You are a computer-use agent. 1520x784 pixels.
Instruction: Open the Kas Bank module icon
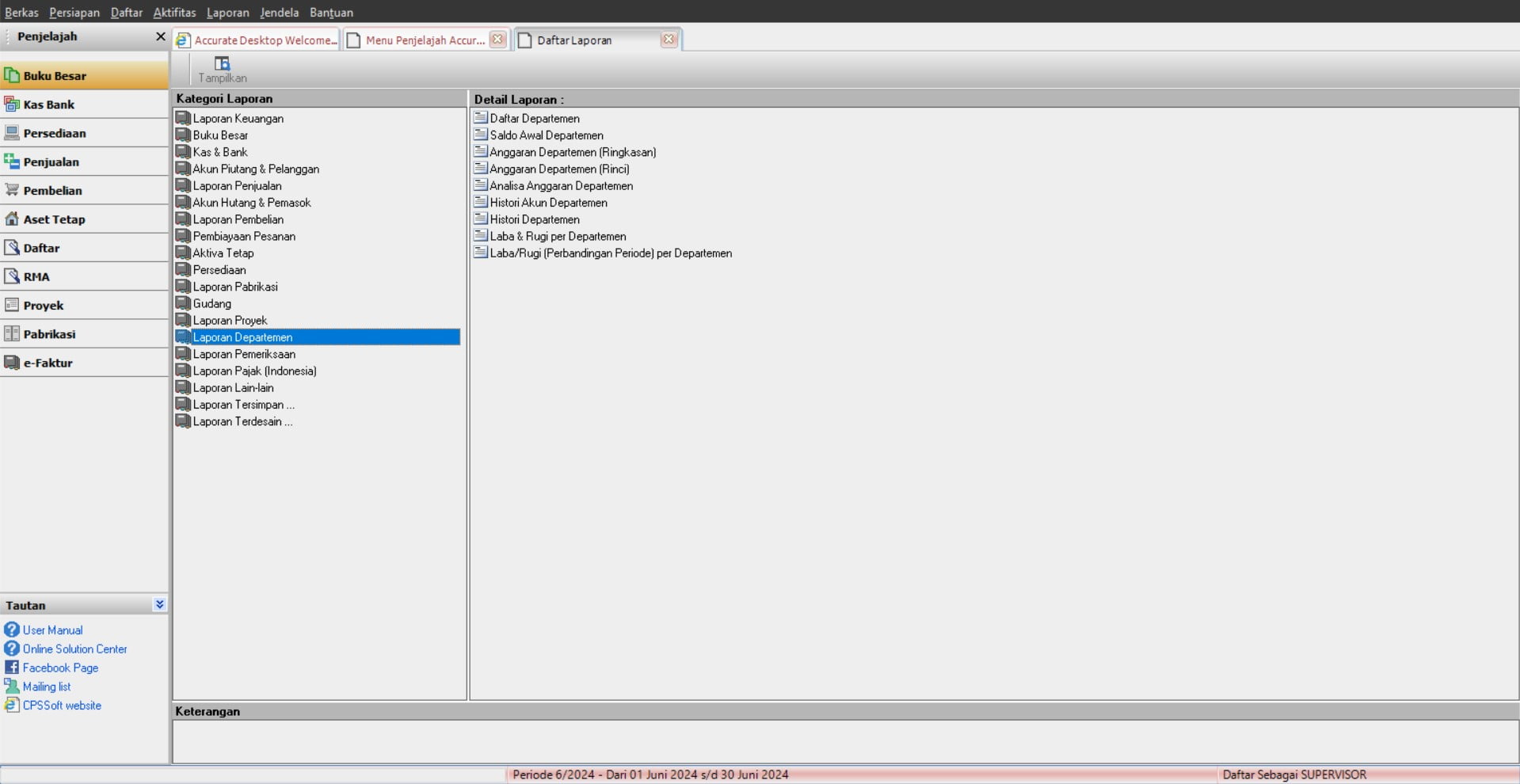coord(12,105)
